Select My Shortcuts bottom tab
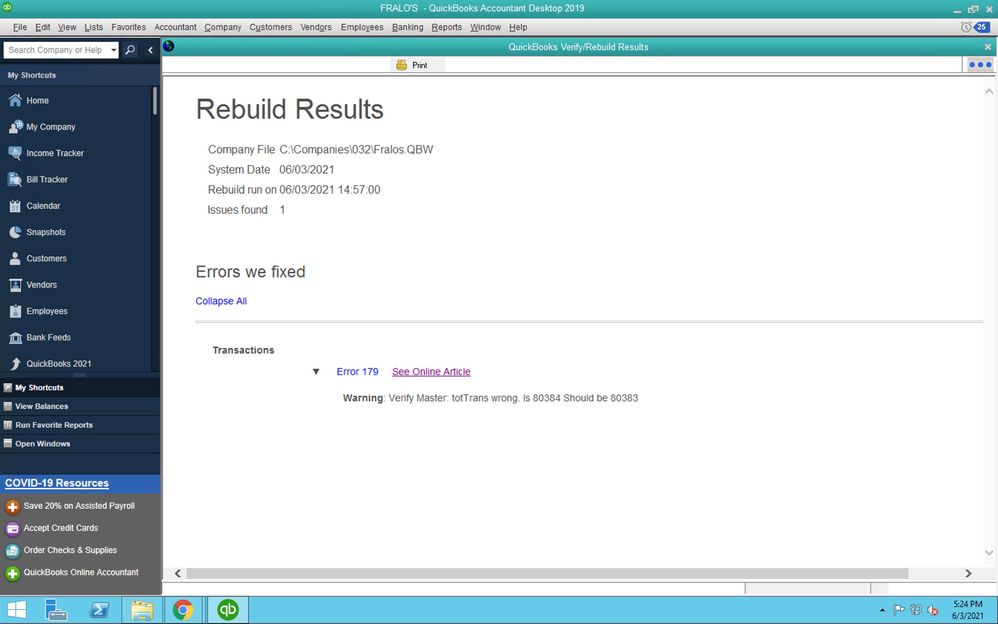Screen dimensions: 998x624 pyautogui.click(x=80, y=388)
